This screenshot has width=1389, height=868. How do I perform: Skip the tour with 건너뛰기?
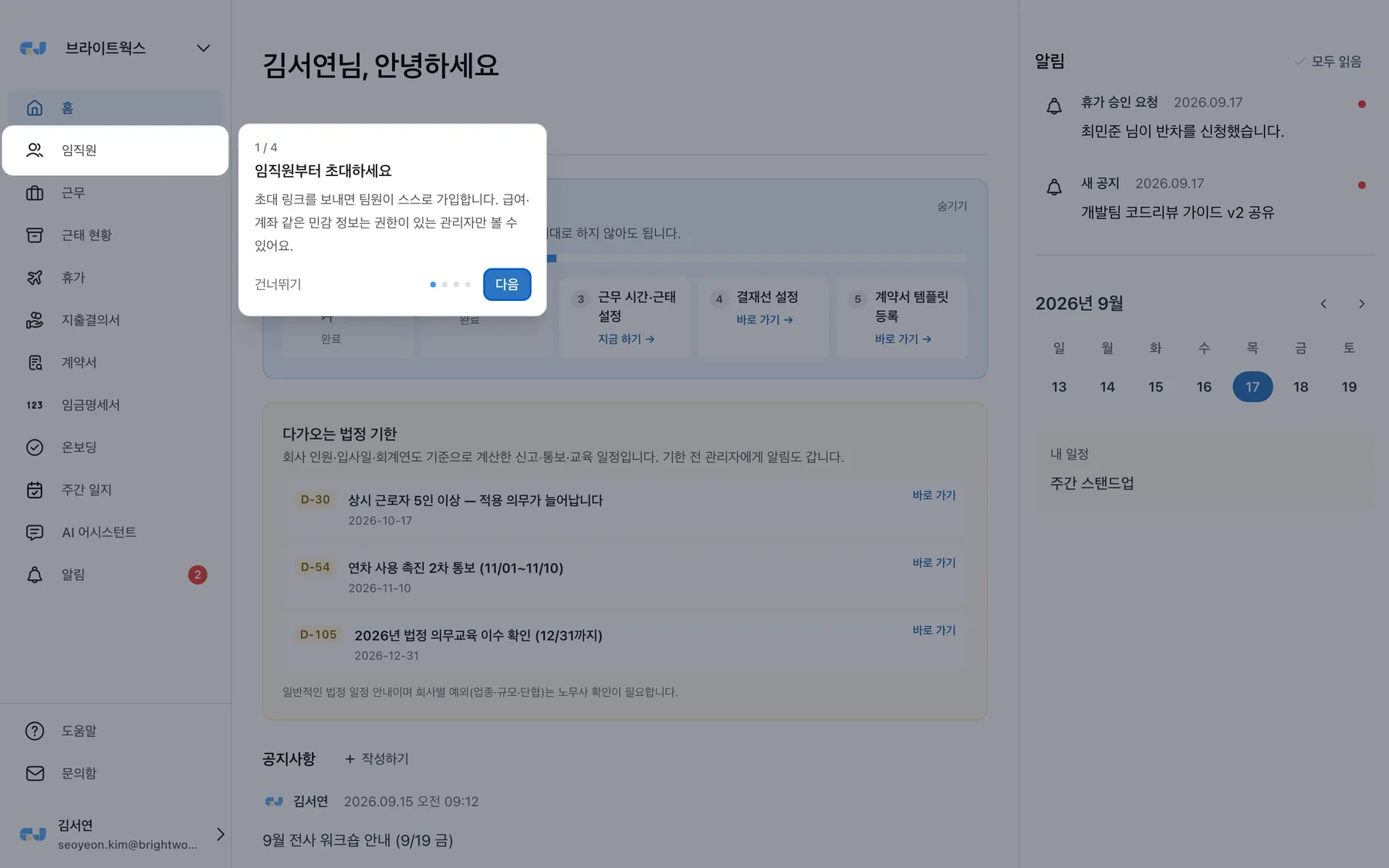[278, 285]
